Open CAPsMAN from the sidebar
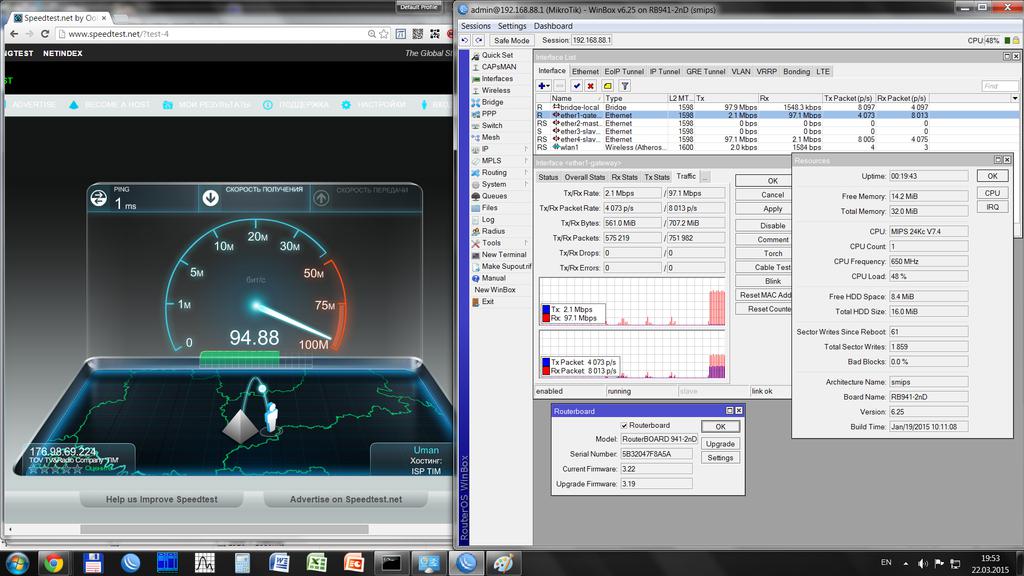Viewport: 1024px width, 576px height. [x=498, y=67]
